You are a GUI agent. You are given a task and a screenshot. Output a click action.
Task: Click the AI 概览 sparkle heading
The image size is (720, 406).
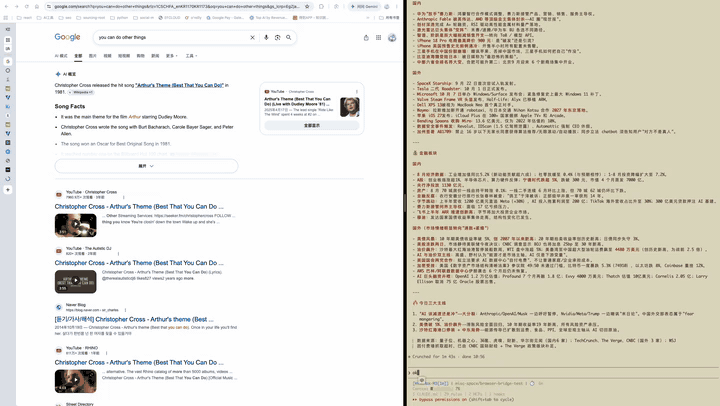(x=66, y=74)
